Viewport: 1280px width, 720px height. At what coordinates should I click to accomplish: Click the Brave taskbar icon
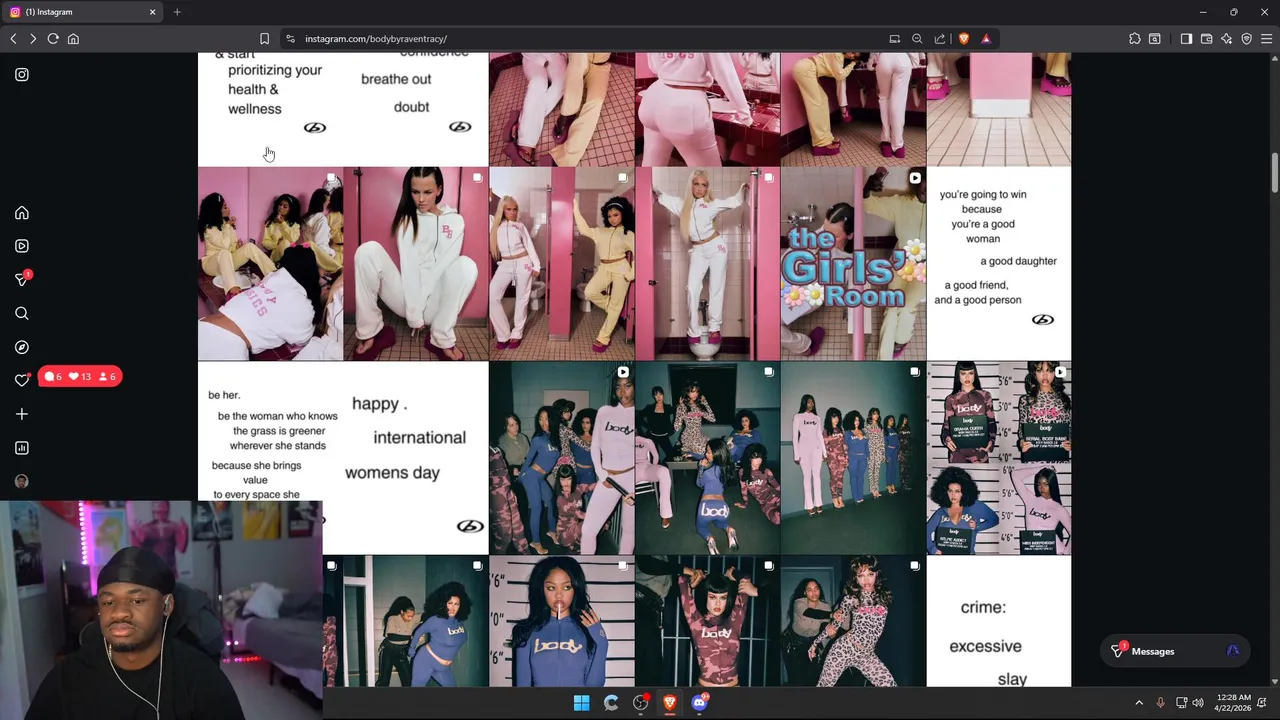(670, 703)
